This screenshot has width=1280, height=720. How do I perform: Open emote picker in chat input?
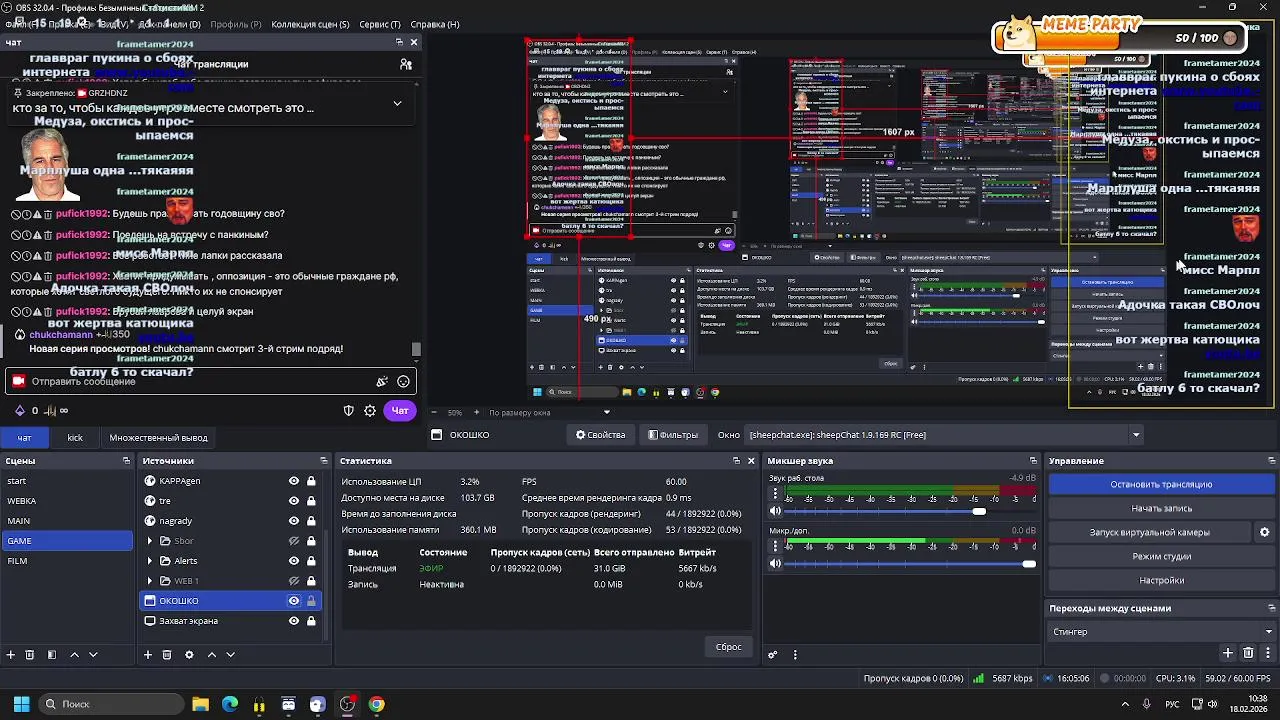click(x=403, y=381)
